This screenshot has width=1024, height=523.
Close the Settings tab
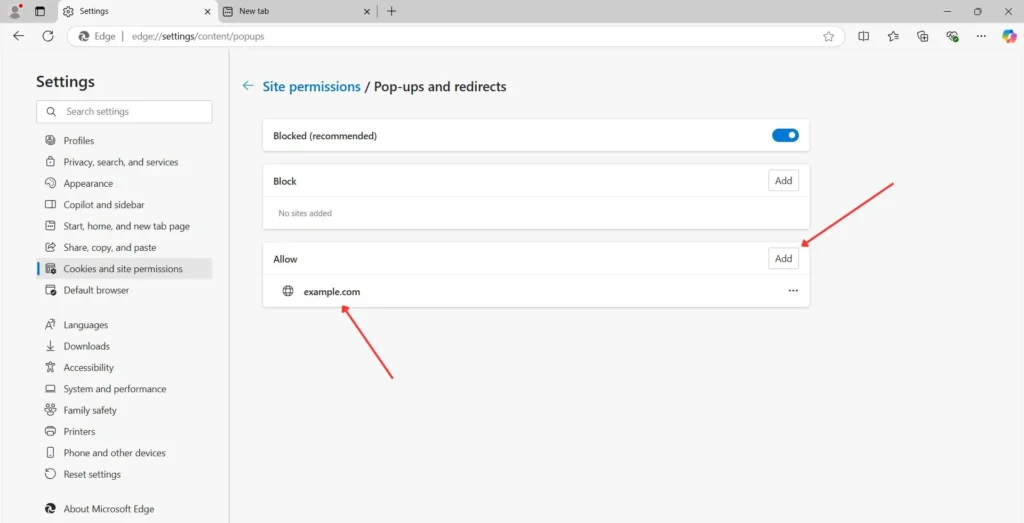(208, 11)
